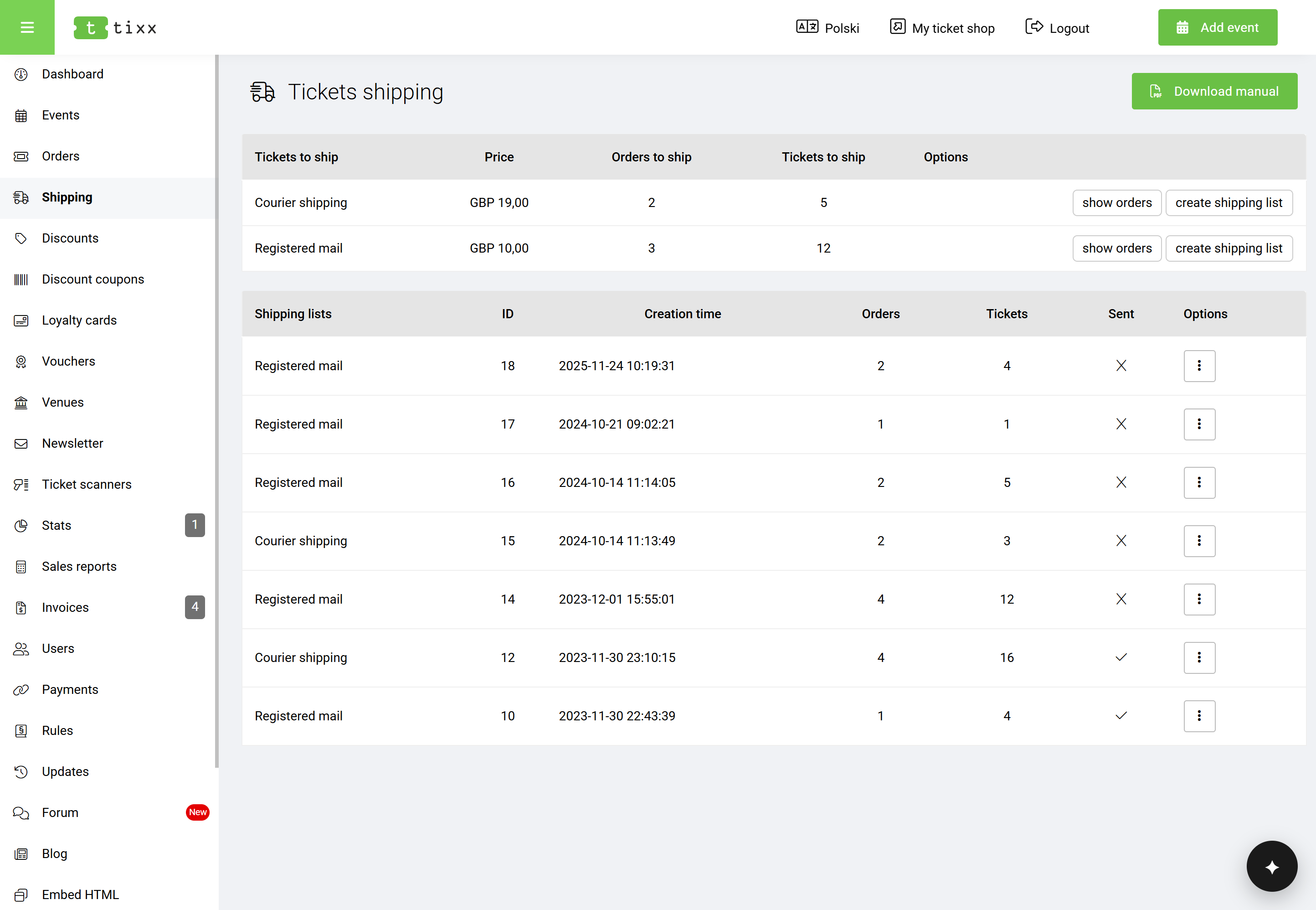Click the Ticket scanners icon
Screen dimensions: 1316x910
click(21, 485)
